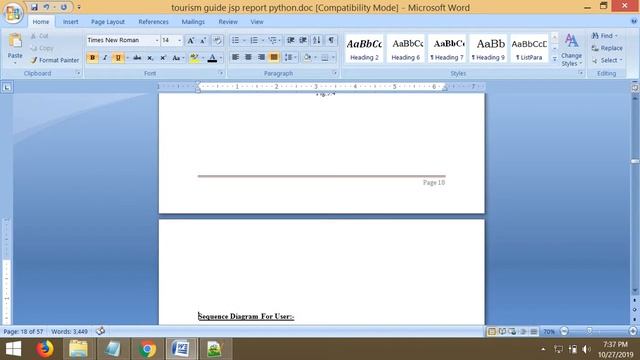Justify text alignment
This screenshot has width=640, height=360.
pos(274,58)
